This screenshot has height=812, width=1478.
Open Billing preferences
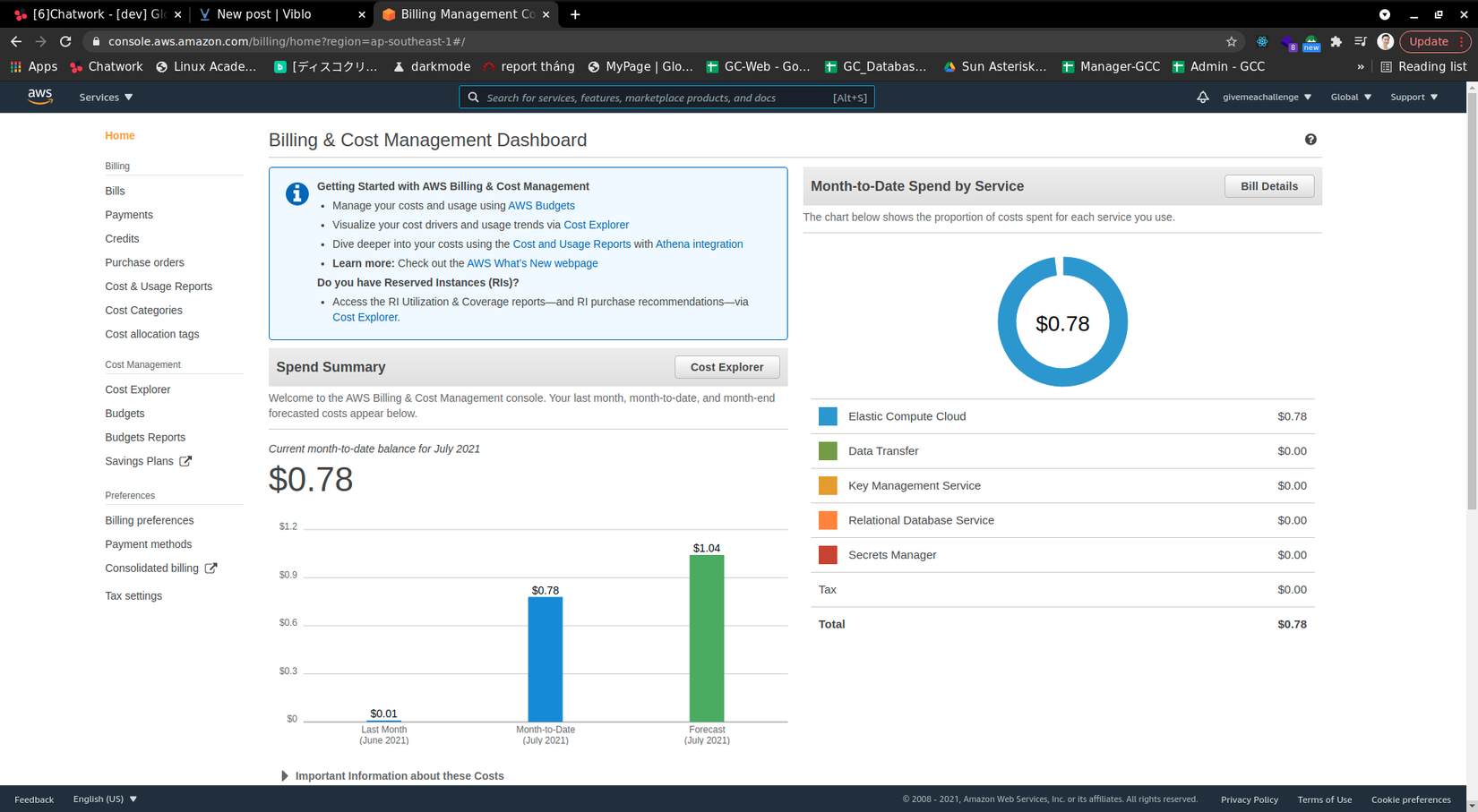[149, 521]
